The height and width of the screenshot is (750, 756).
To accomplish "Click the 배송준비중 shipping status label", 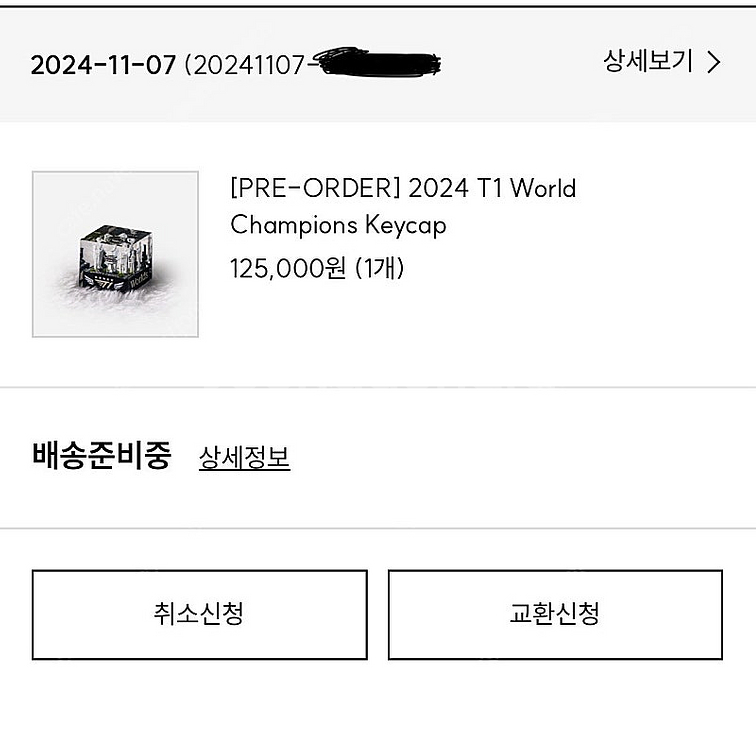I will coord(102,455).
